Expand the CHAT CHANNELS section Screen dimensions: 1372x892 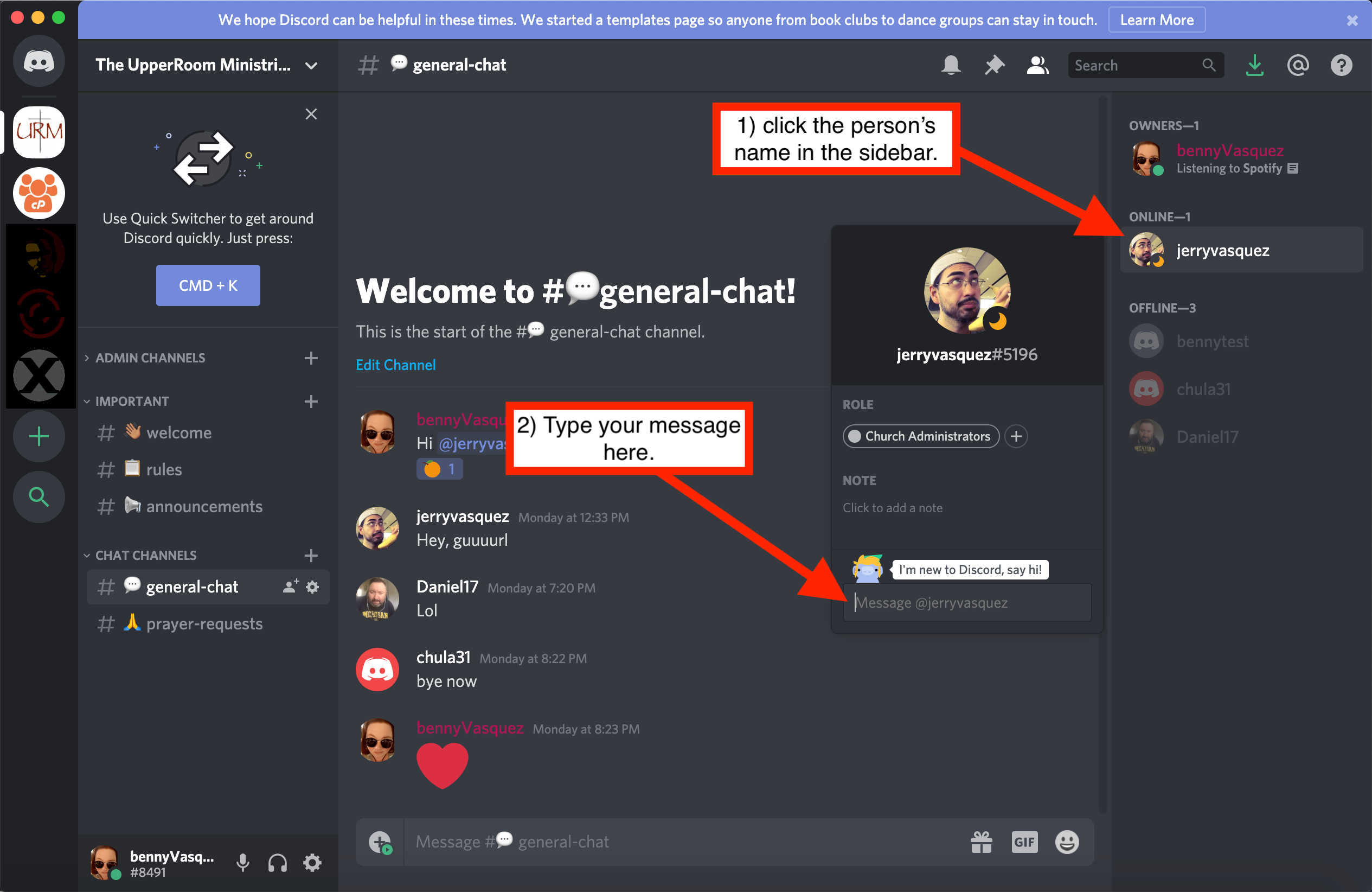(147, 554)
